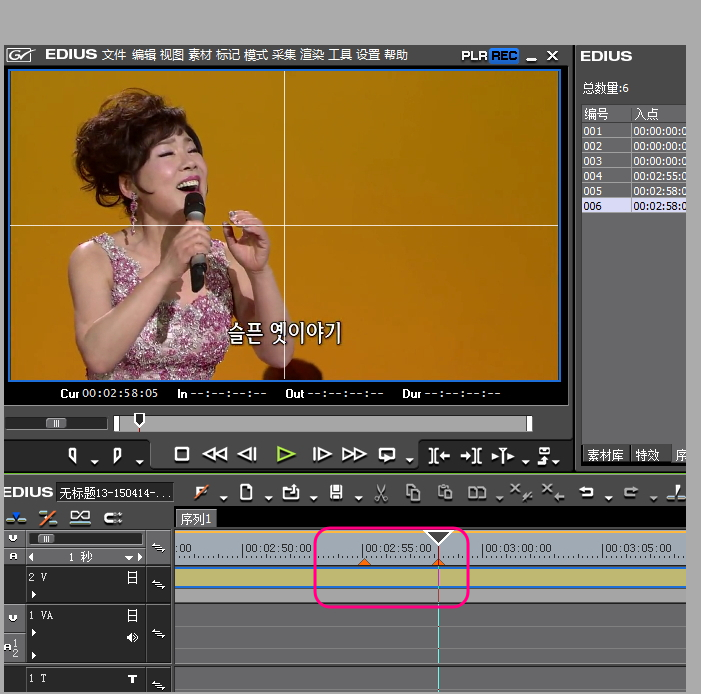The height and width of the screenshot is (694, 701).
Task: Click the green Play button
Action: point(286,454)
